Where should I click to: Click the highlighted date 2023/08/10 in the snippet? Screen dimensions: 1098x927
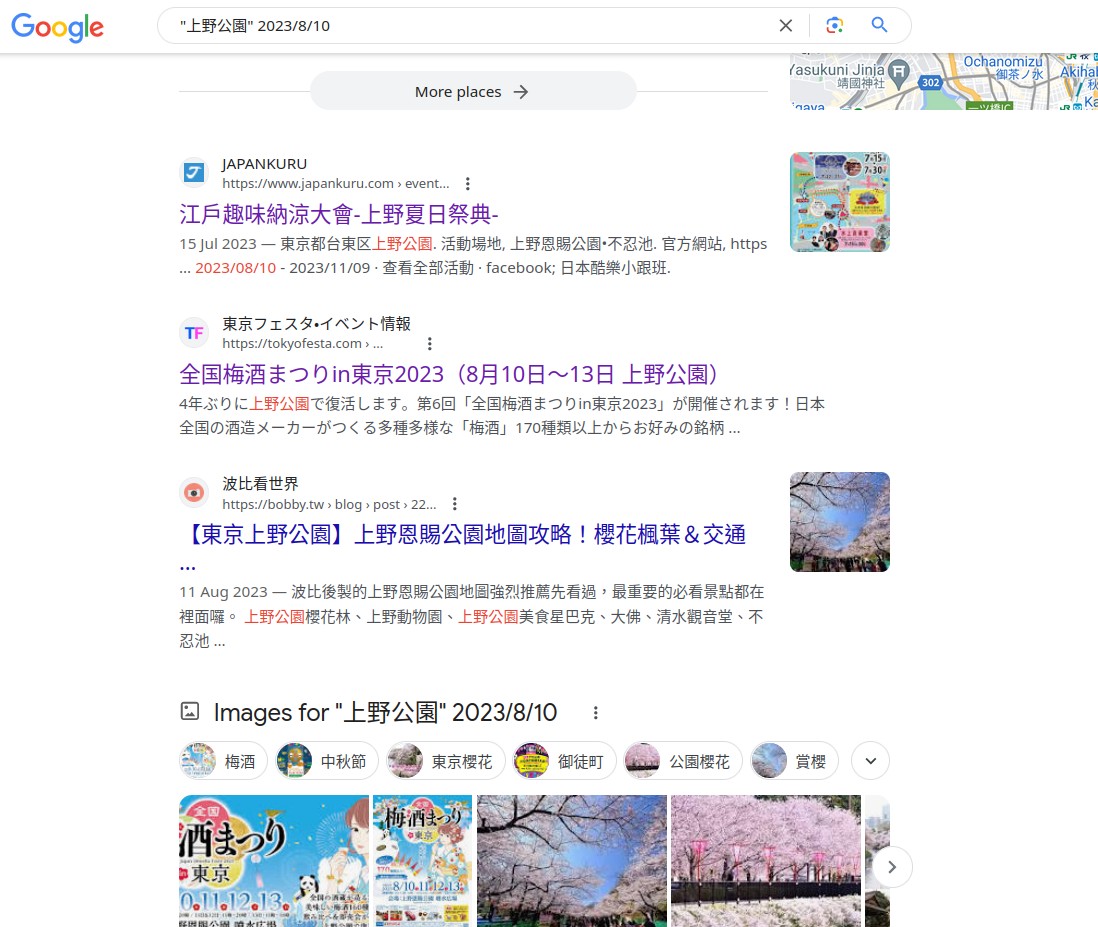point(235,268)
